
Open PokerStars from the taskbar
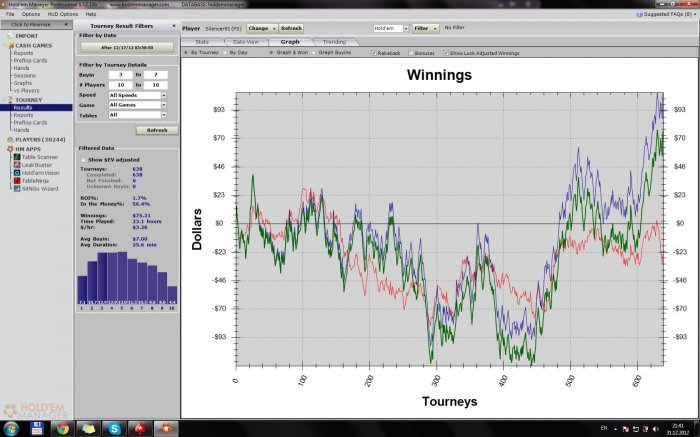(x=140, y=429)
